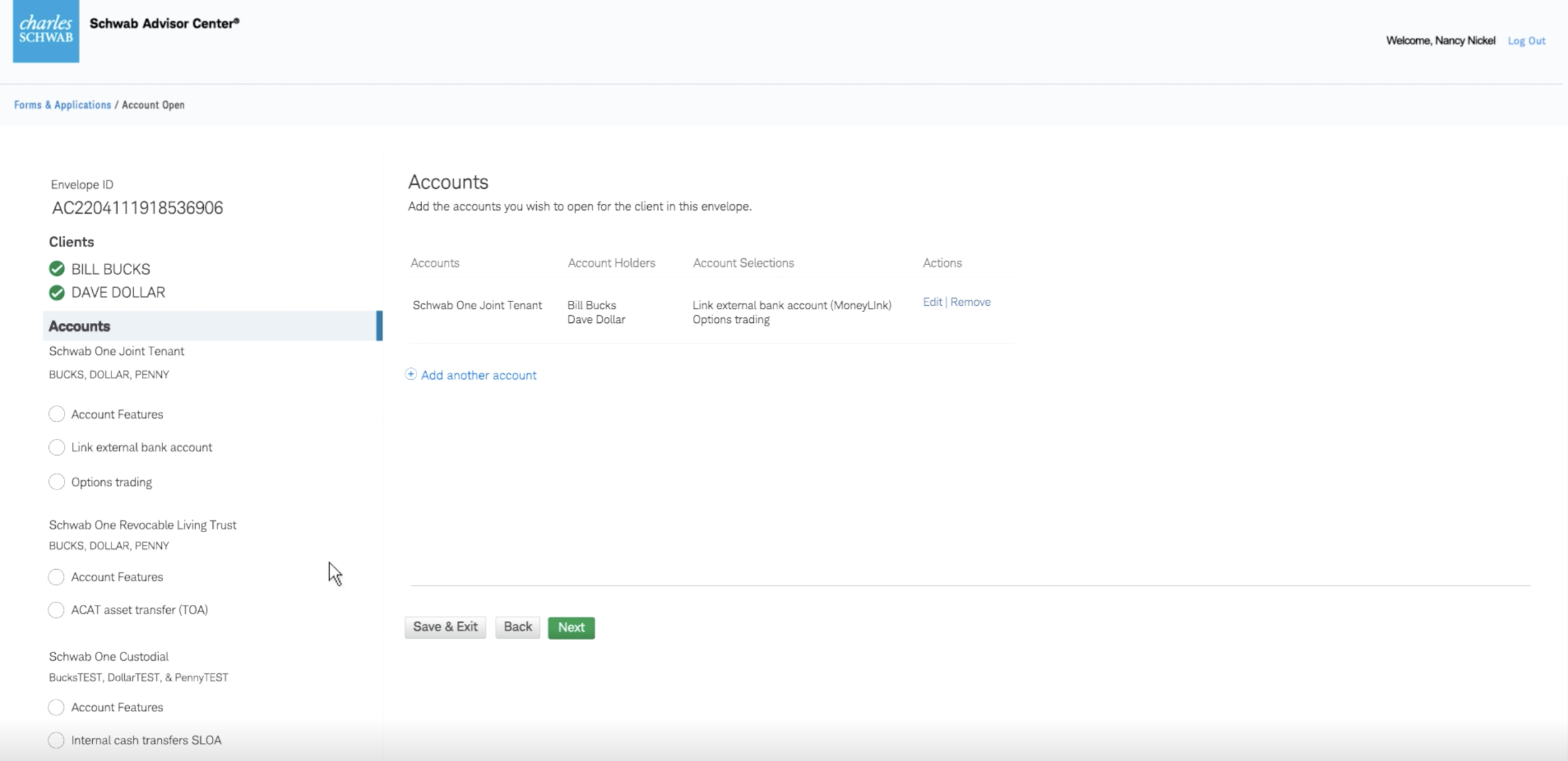Click the Actions column header

(x=942, y=263)
